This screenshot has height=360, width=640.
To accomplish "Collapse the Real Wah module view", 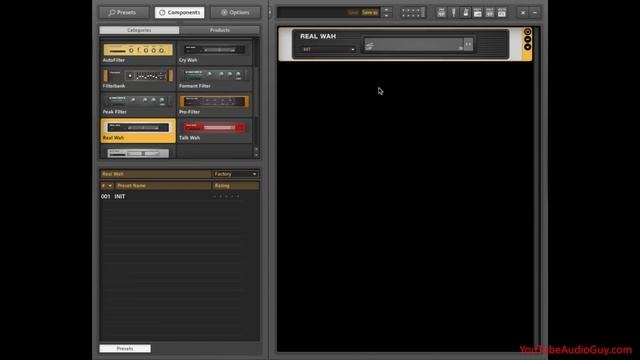I will 527,40.
